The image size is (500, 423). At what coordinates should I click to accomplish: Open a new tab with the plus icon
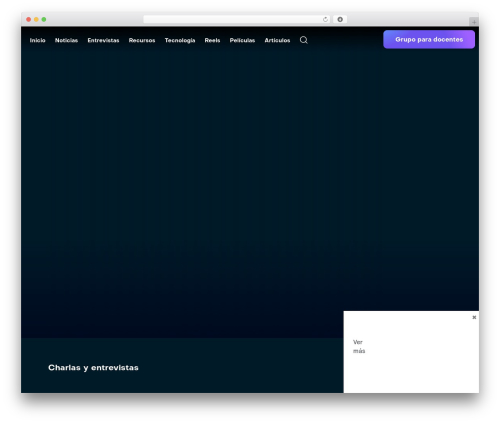(474, 22)
